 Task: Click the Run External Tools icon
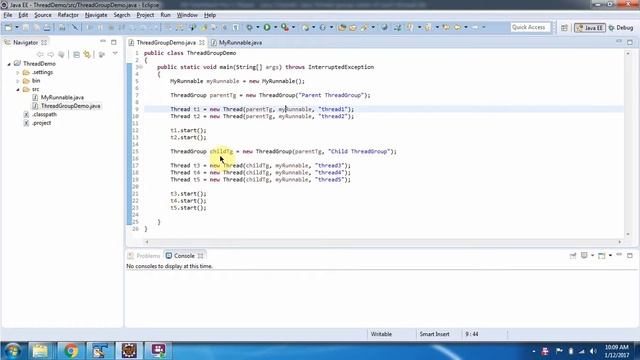285,27
